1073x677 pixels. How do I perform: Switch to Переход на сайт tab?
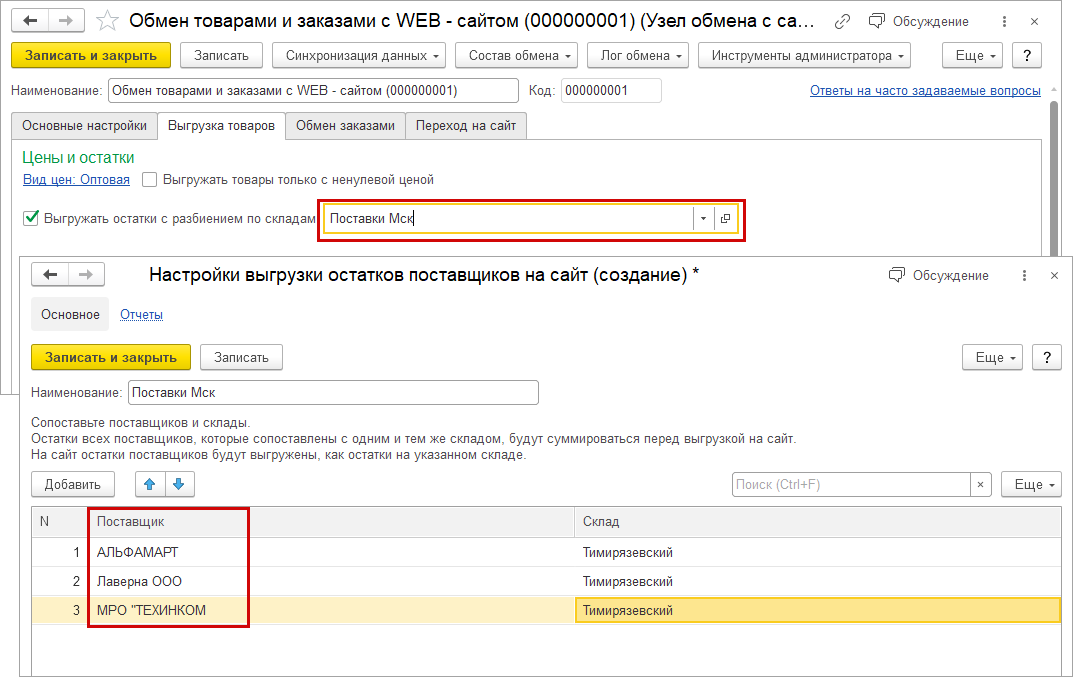pos(466,126)
